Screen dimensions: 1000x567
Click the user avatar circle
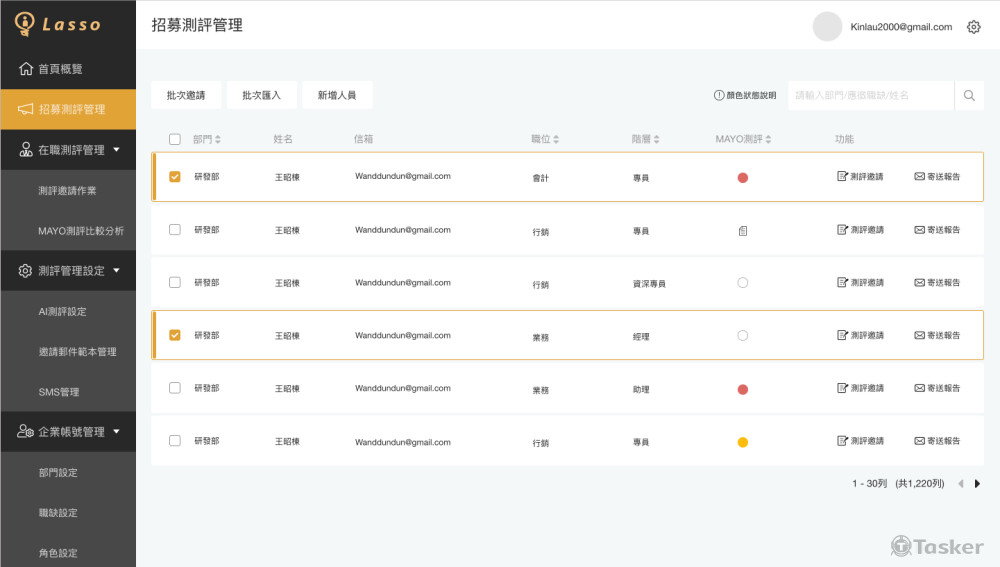coord(827,27)
